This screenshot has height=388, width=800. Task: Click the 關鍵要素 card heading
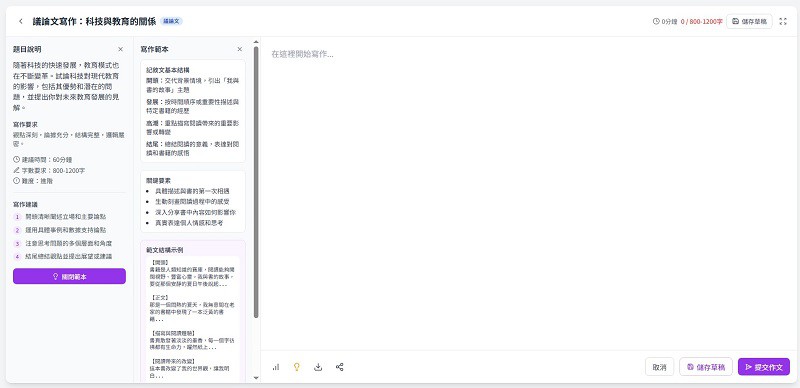point(158,181)
